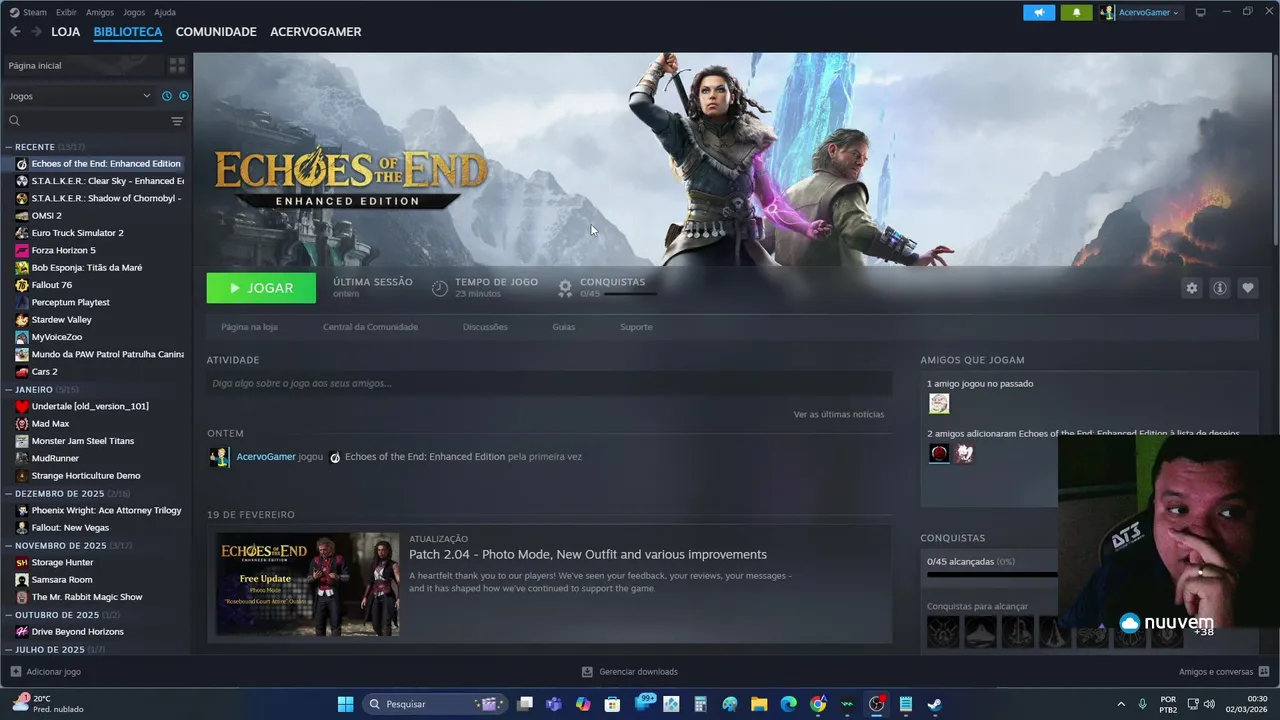This screenshot has height=720, width=1280.
Task: Open Página da loja link
Action: (249, 327)
